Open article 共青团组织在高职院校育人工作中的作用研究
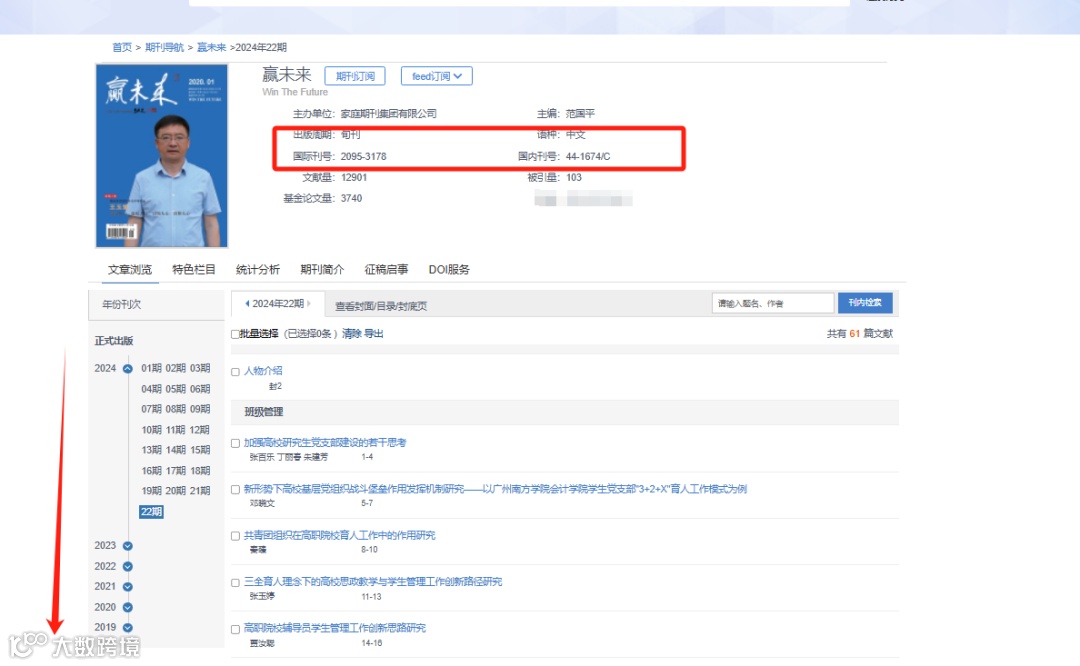This screenshot has width=1080, height=666. click(340, 535)
